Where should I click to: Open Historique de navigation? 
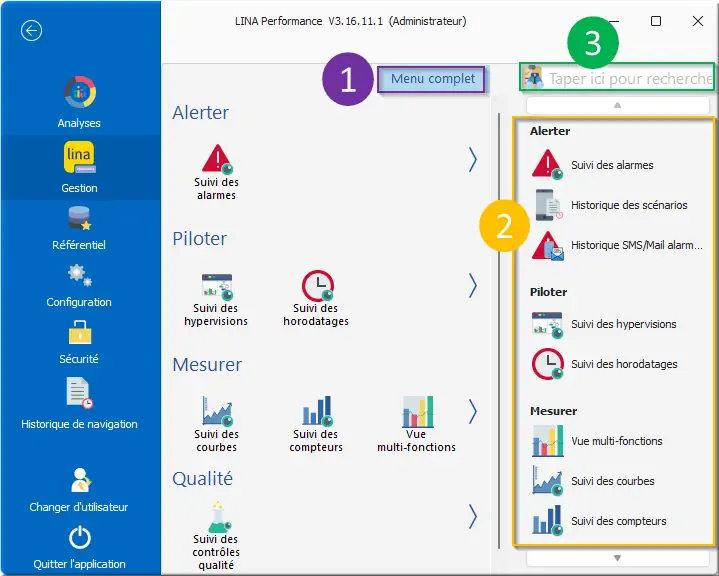tap(79, 404)
